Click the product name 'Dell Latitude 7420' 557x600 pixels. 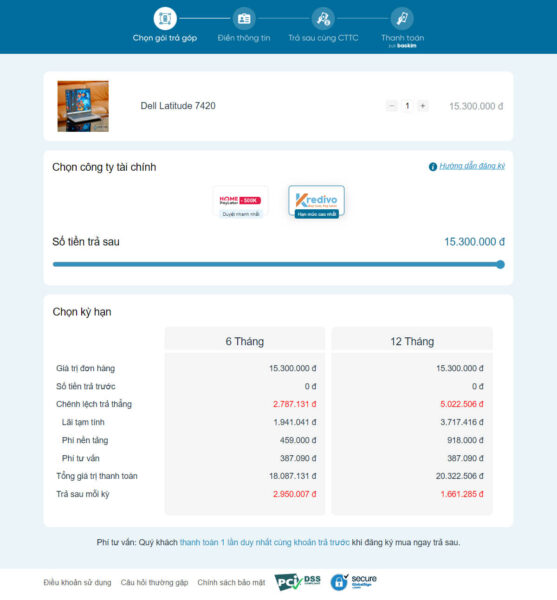tap(178, 106)
